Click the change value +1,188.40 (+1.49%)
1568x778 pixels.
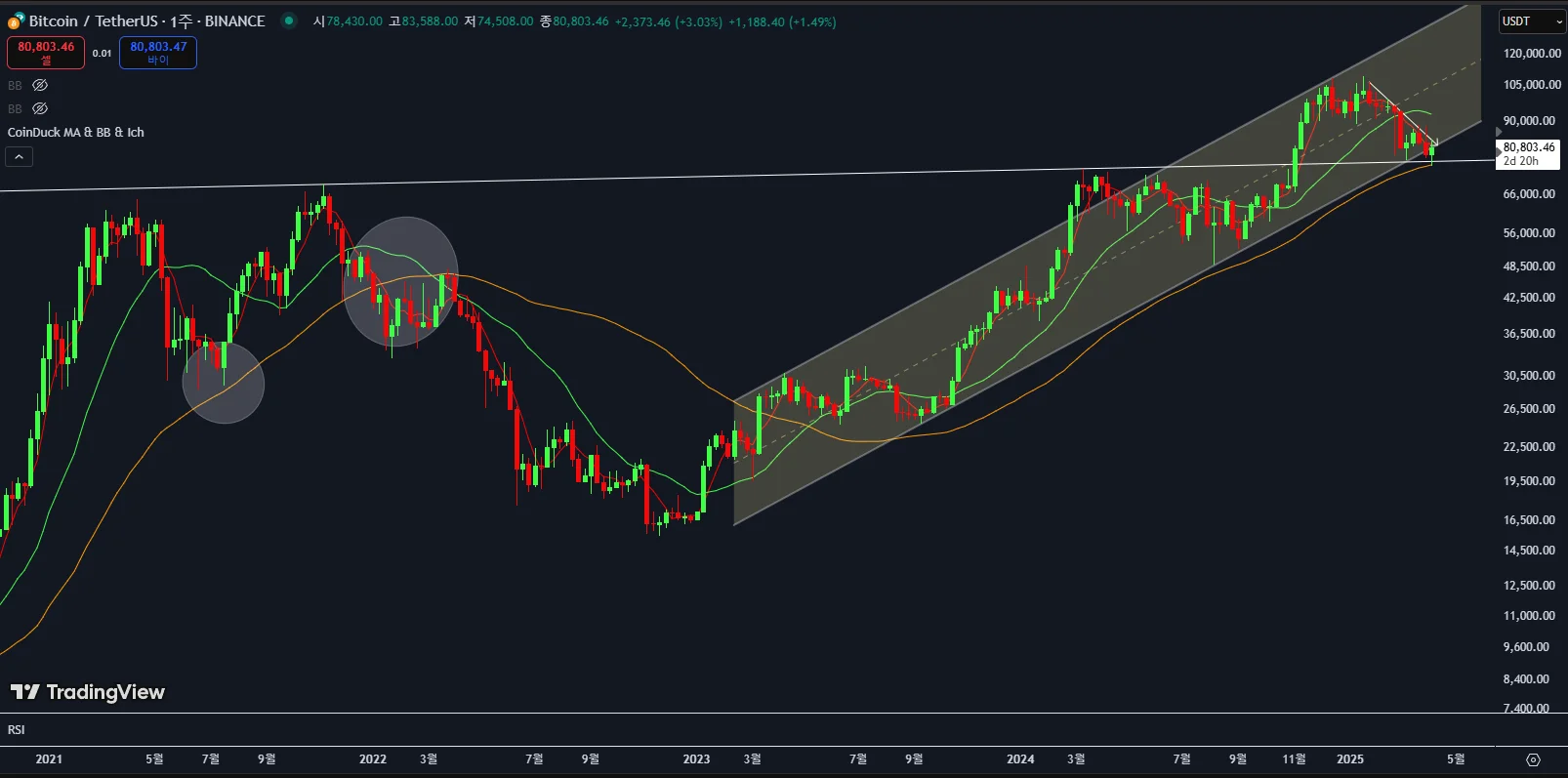(x=782, y=21)
